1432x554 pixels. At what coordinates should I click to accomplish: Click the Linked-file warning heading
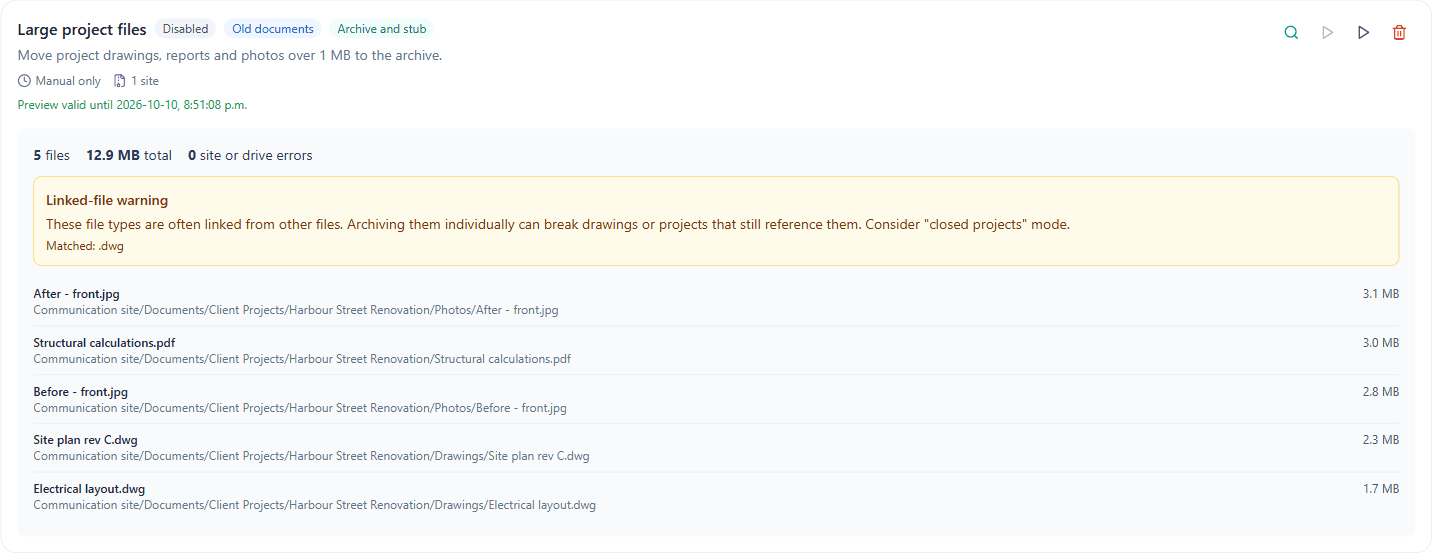coord(107,201)
